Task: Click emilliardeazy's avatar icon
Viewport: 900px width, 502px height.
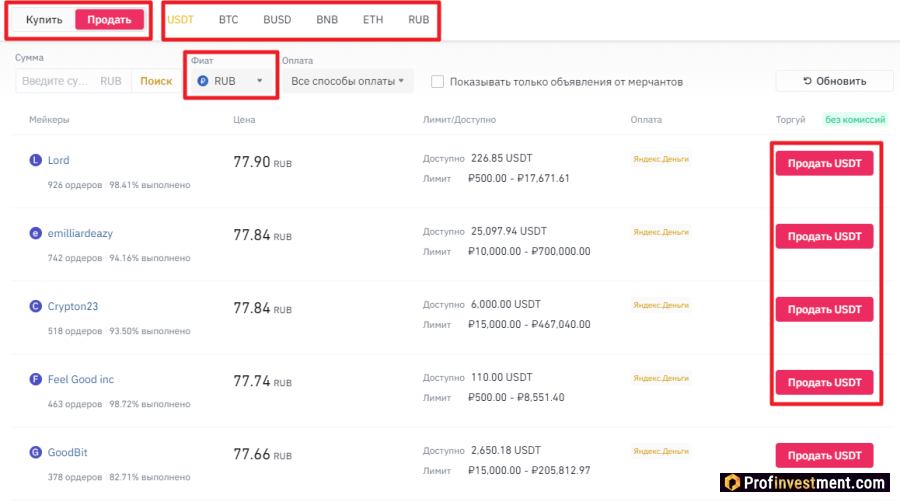Action: tap(36, 233)
